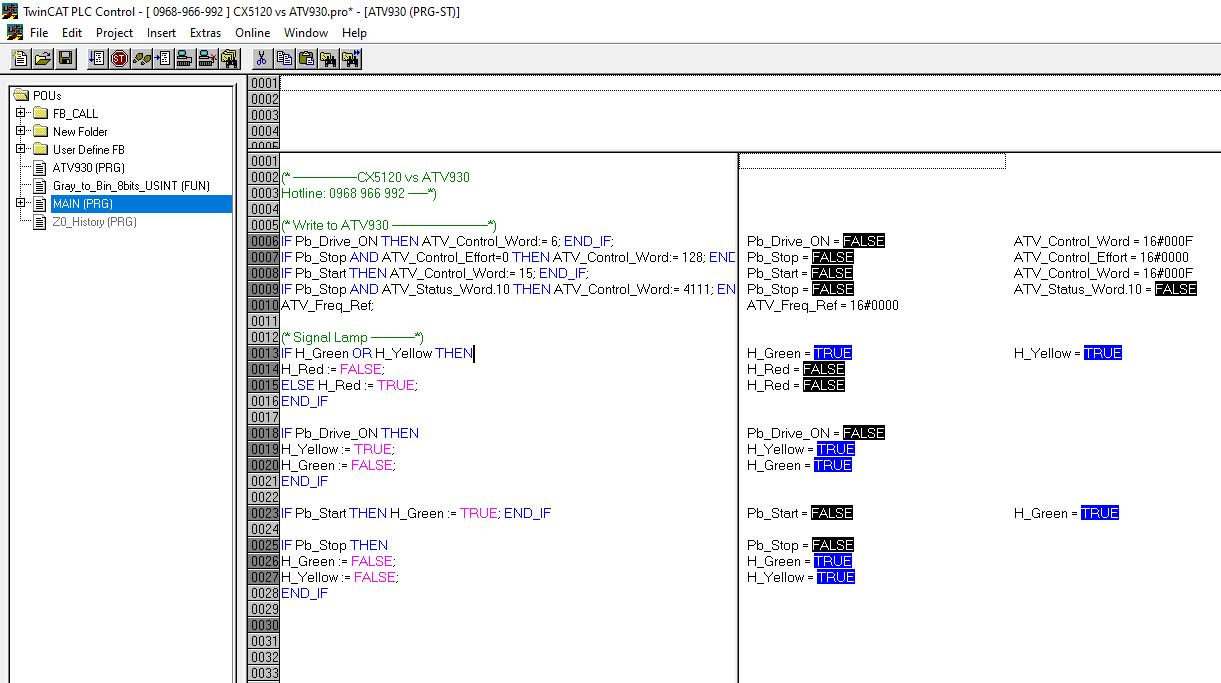Screen dimensions: 1221x683
Task: Click 'IF Pb_Stop THEN' code line
Action: 334,545
